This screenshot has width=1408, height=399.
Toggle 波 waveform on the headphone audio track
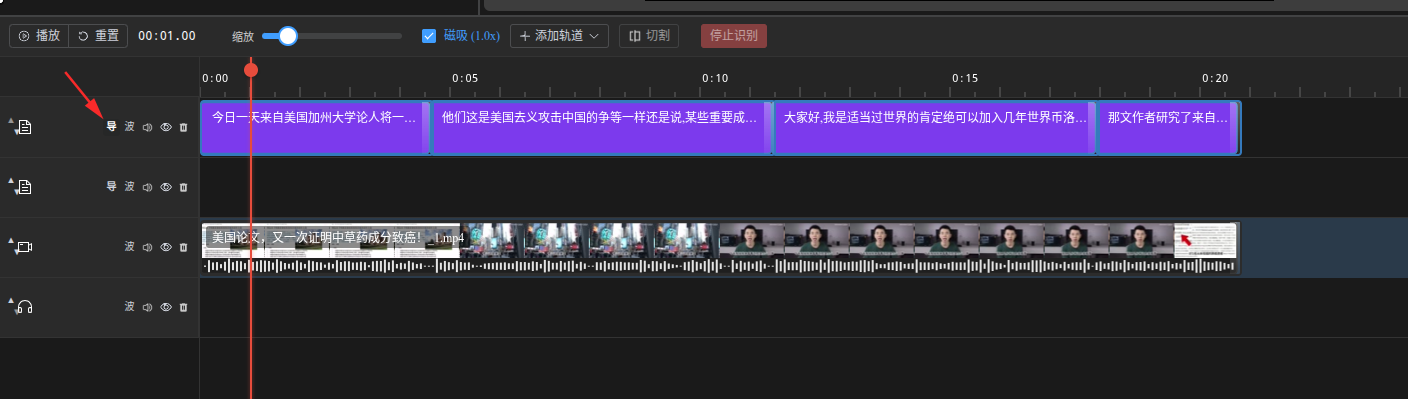129,307
